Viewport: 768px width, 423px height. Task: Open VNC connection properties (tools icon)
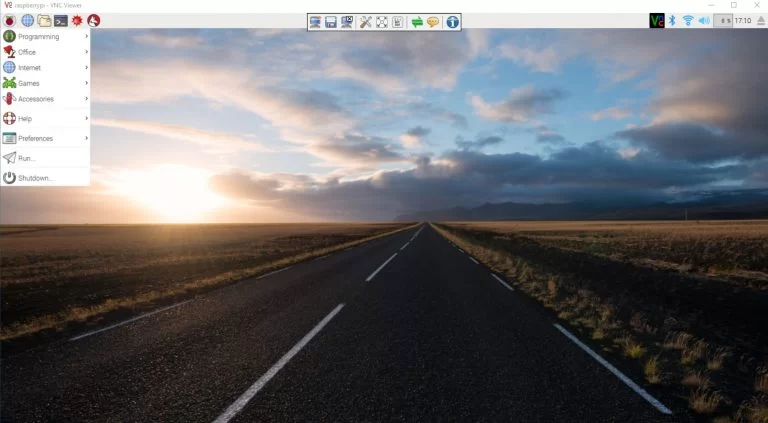[x=365, y=21]
